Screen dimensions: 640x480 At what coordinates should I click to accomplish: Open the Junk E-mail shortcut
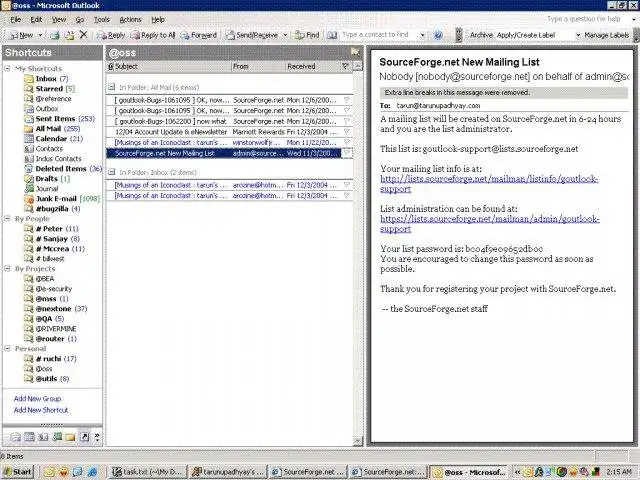[62, 199]
